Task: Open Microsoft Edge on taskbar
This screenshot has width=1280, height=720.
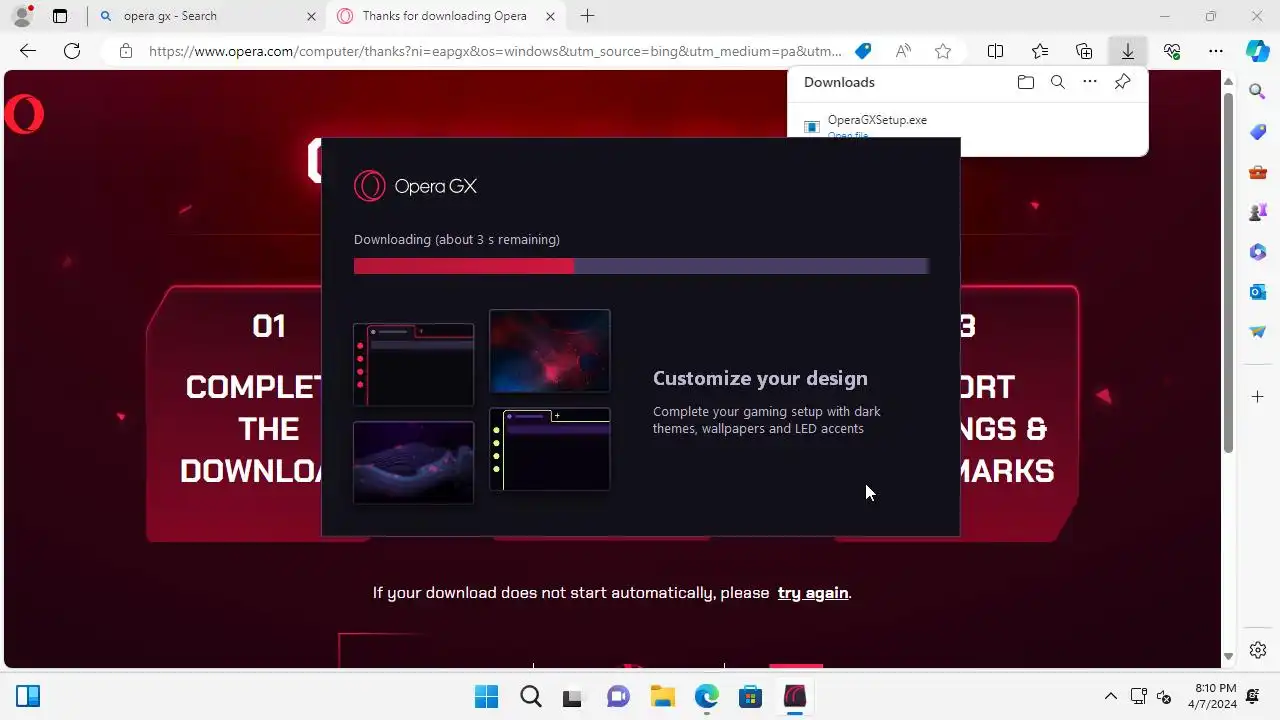Action: 706,696
